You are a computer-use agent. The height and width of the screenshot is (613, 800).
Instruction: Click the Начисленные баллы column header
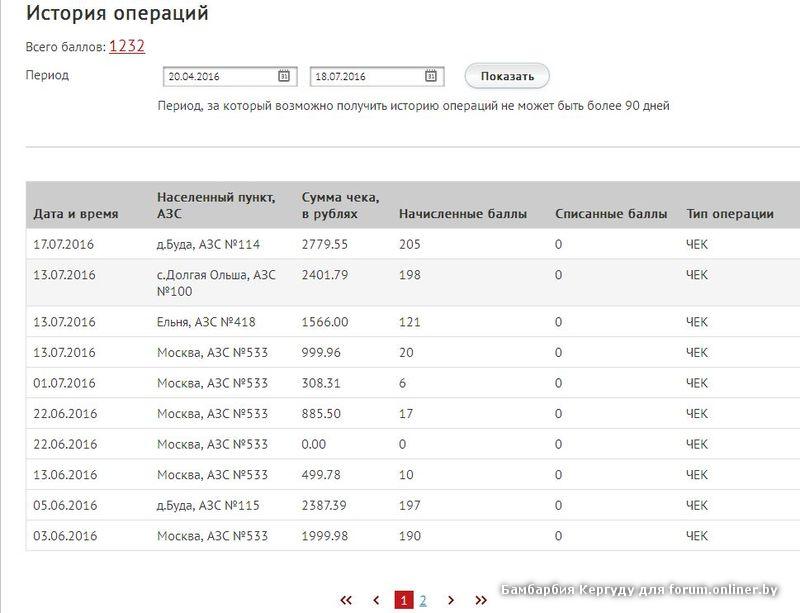[463, 214]
